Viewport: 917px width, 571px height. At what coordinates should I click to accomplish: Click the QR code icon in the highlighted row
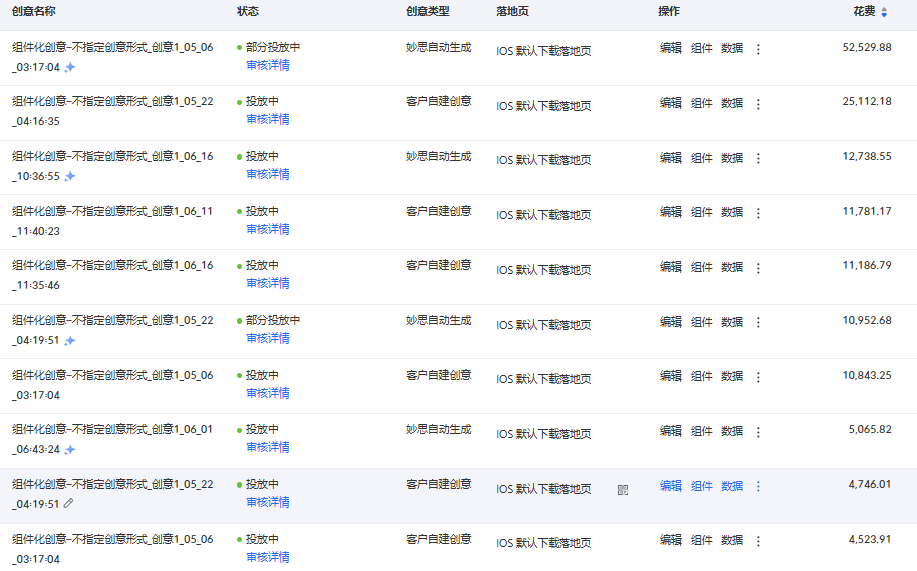(623, 490)
